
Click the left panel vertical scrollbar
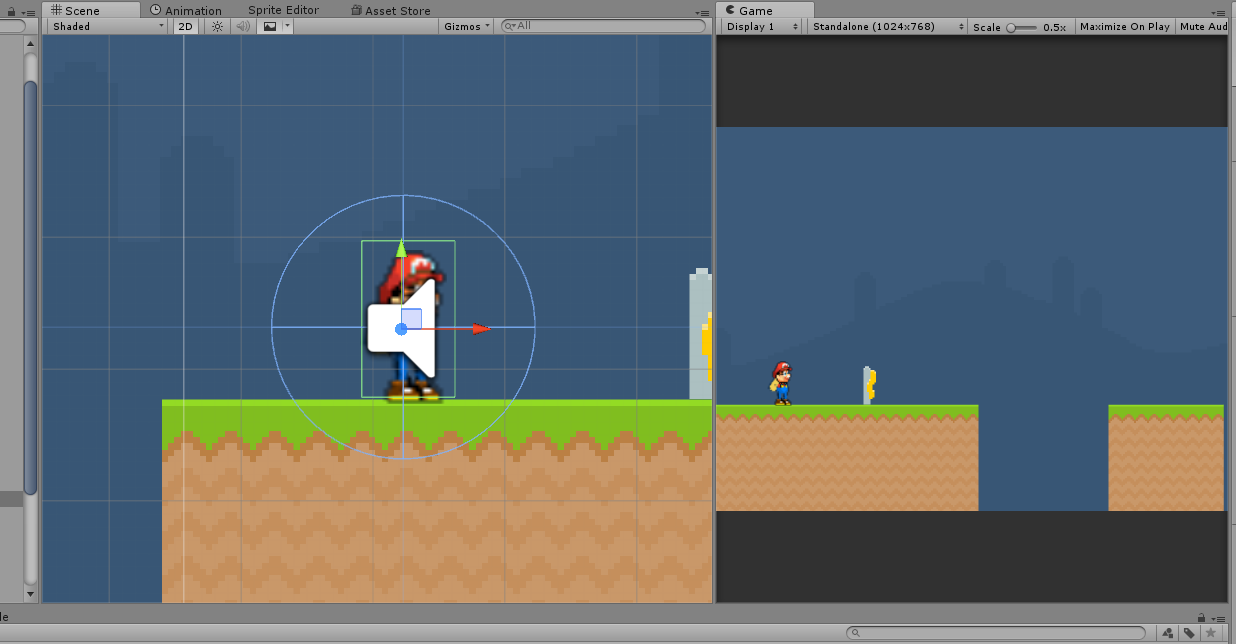pyautogui.click(x=30, y=288)
